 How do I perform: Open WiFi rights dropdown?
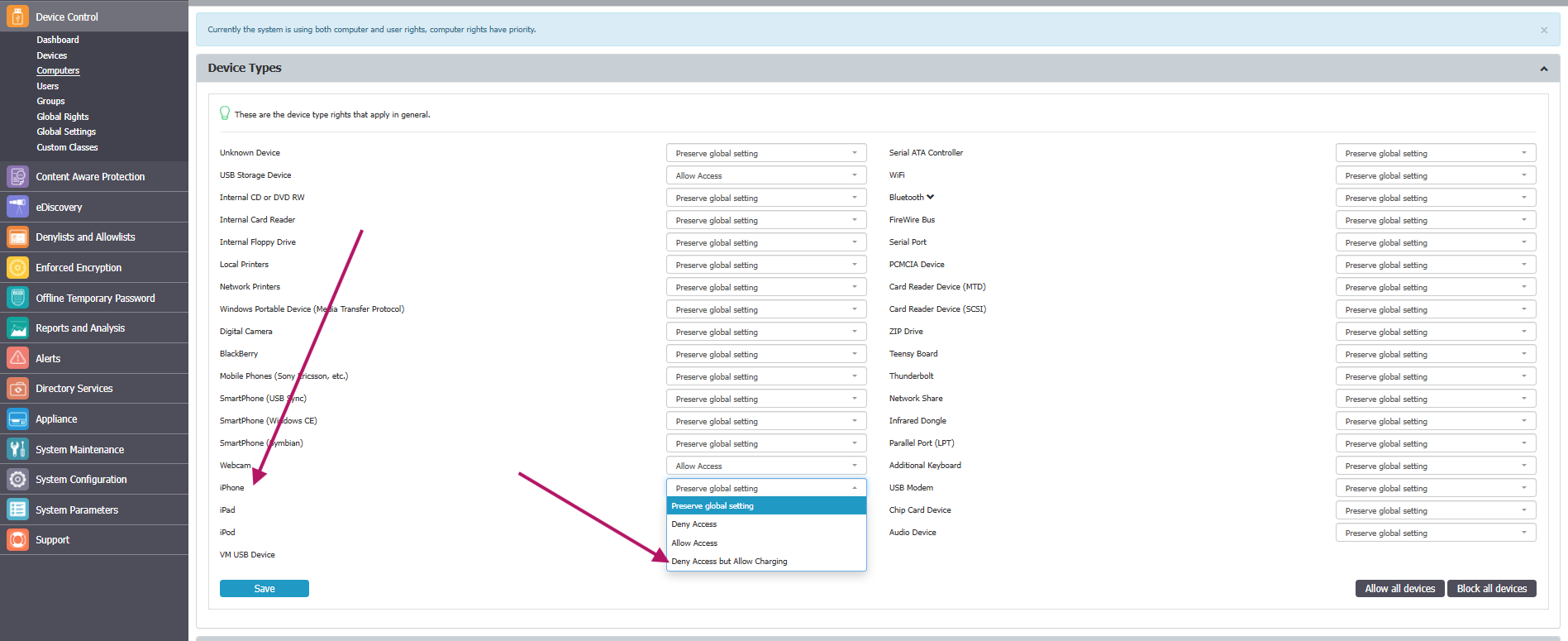1436,175
